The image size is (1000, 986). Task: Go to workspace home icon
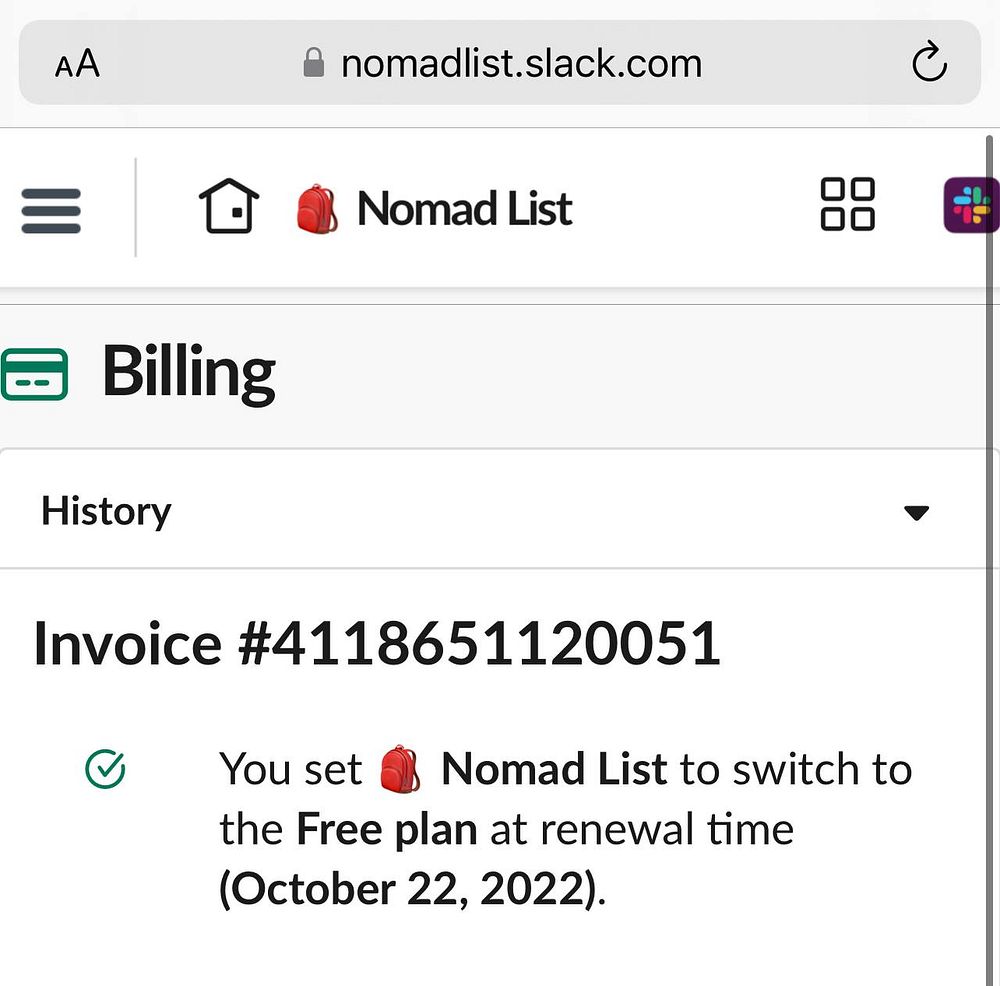pos(228,207)
